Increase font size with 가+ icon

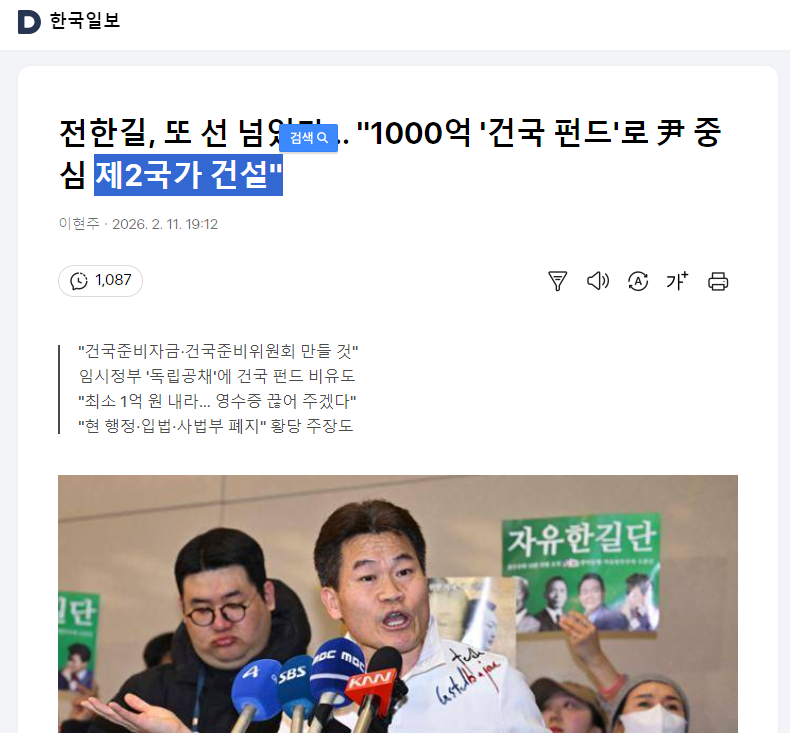677,281
